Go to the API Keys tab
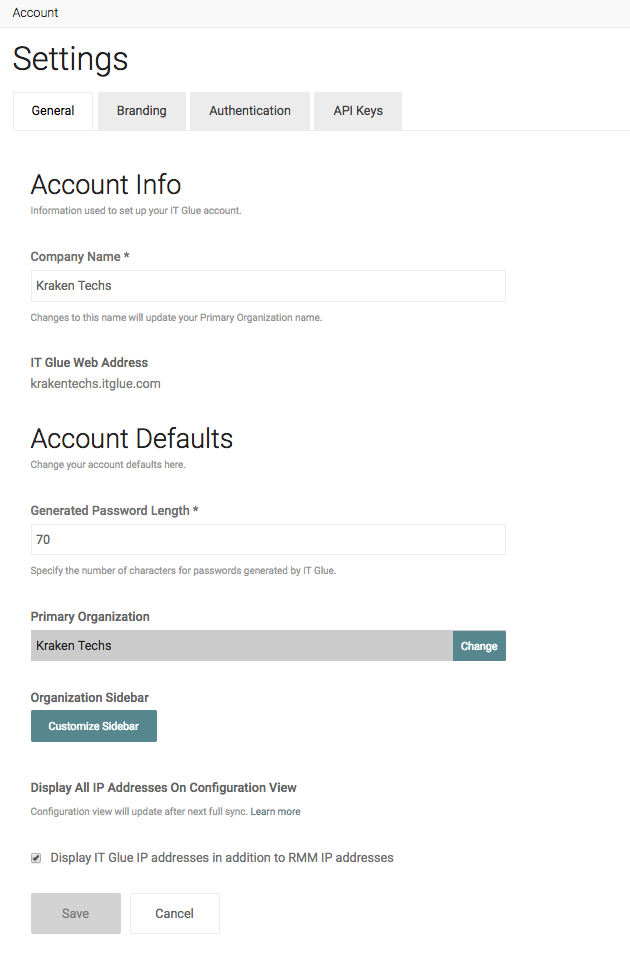 (358, 111)
